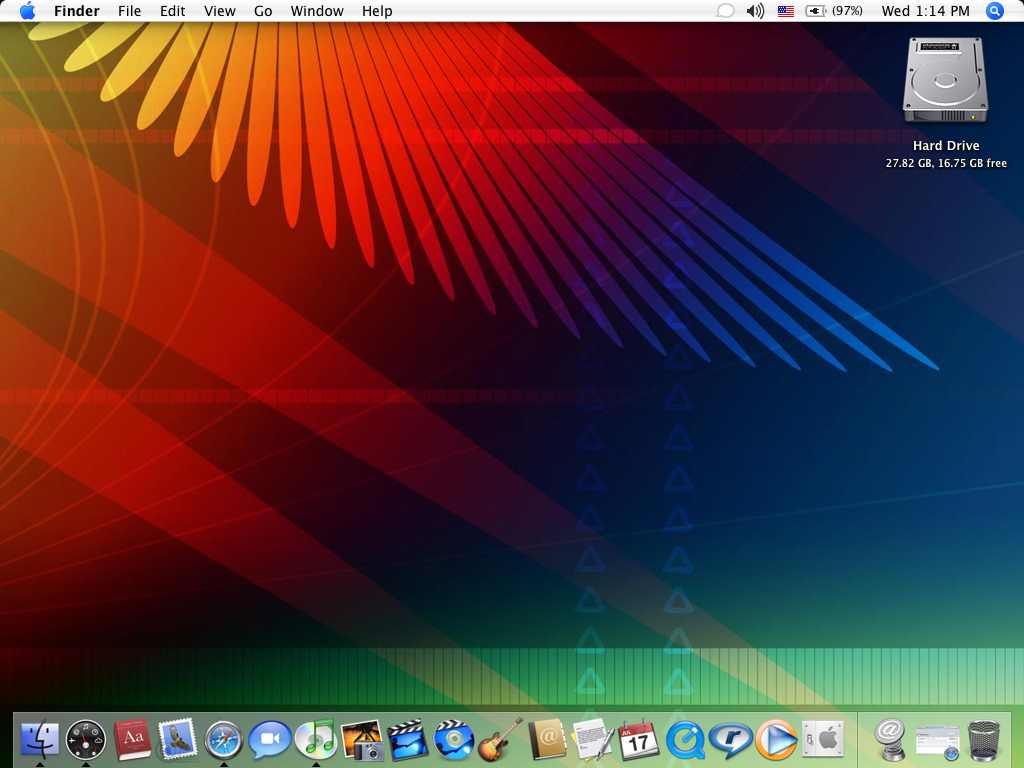Launch Dashboard from the Dock
This screenshot has height=768, width=1024.
(86, 739)
